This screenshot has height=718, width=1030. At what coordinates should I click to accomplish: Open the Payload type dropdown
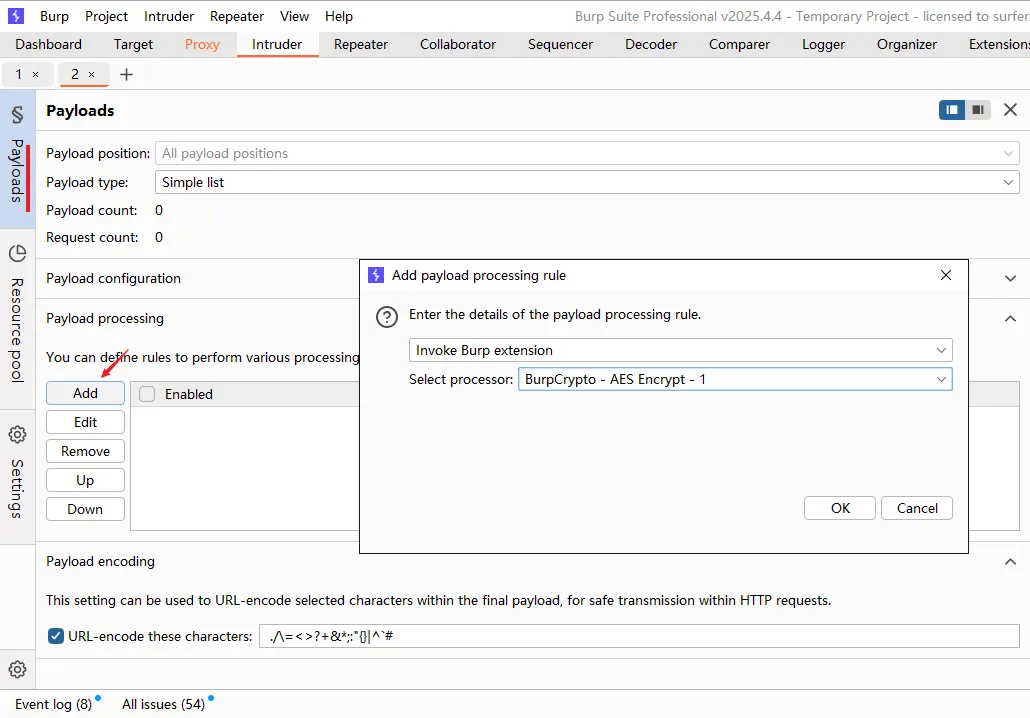[x=587, y=182]
